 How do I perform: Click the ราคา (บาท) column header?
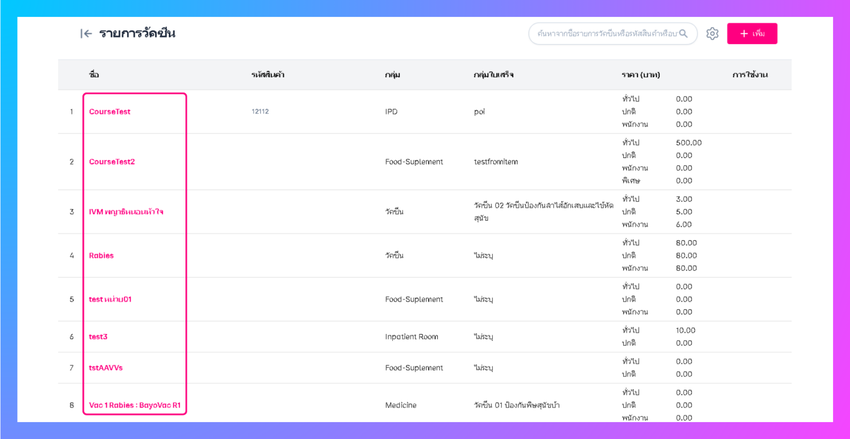tap(640, 75)
